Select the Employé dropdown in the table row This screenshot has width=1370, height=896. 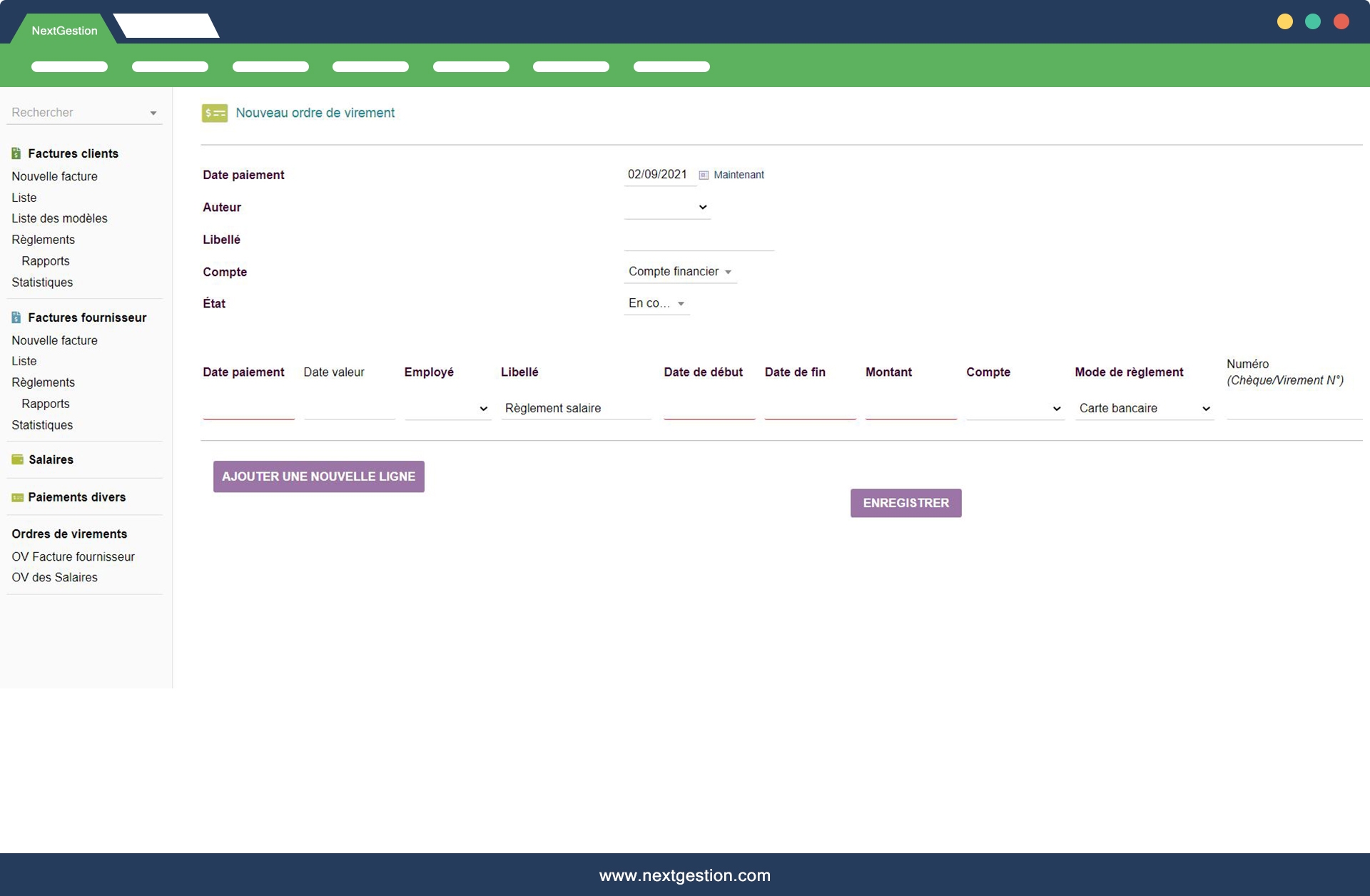[447, 408]
